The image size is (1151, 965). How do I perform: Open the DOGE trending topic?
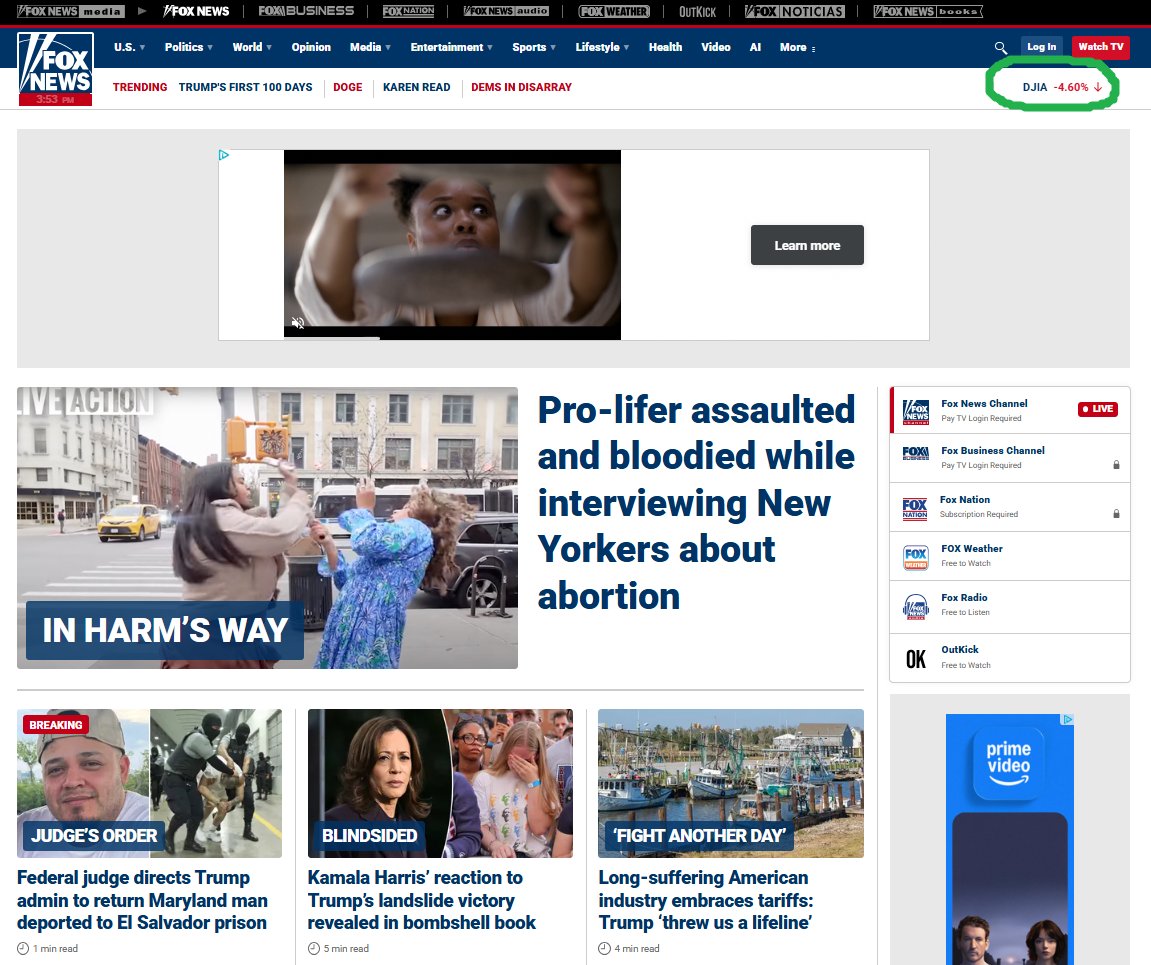(x=347, y=87)
